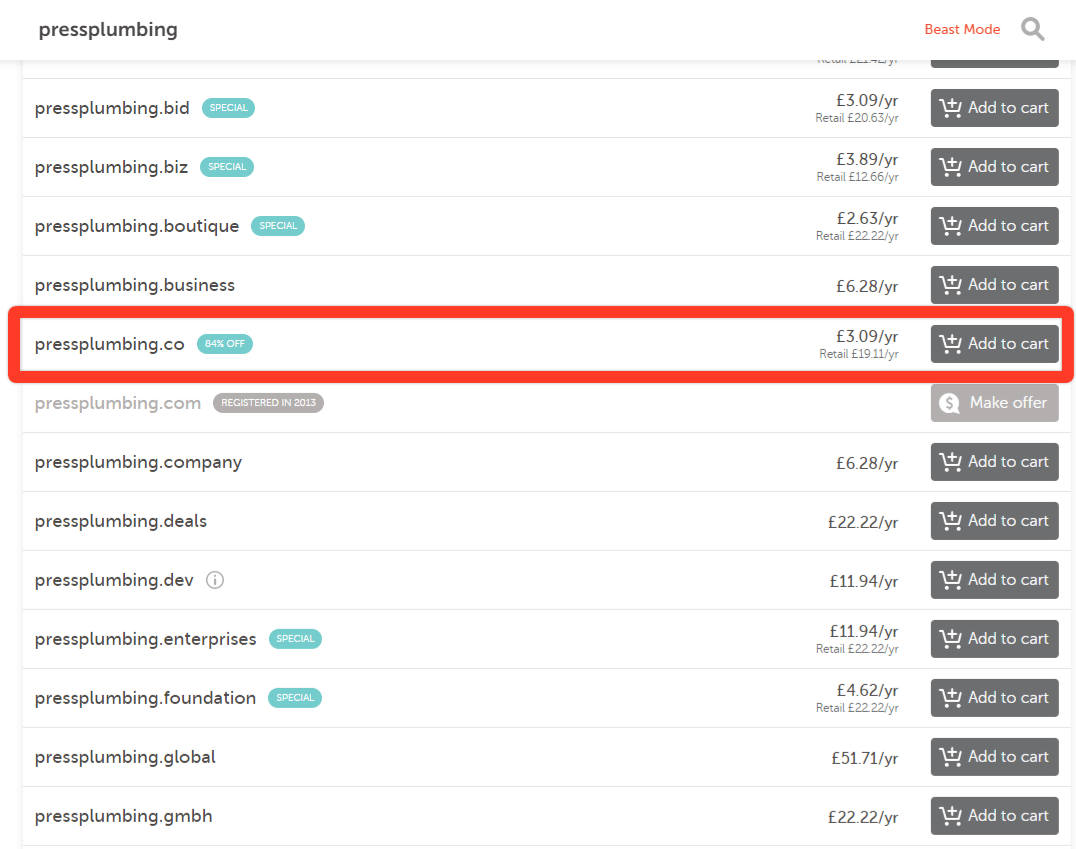Screen dimensions: 1076x849
Task: Click SPECIAL badge on pressplumbing.biz
Action: (x=226, y=167)
